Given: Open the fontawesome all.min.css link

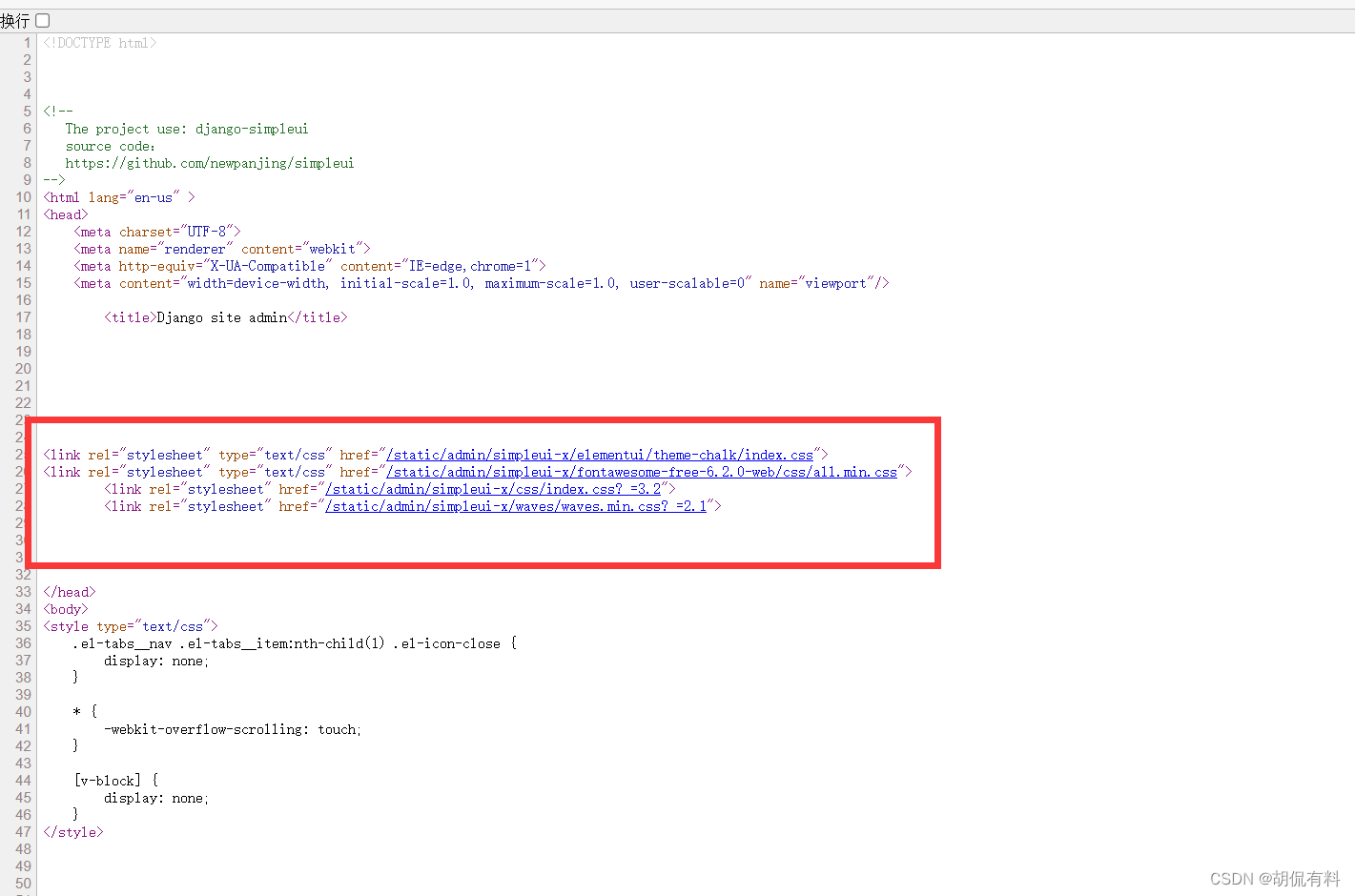Looking at the screenshot, I should coord(642,472).
